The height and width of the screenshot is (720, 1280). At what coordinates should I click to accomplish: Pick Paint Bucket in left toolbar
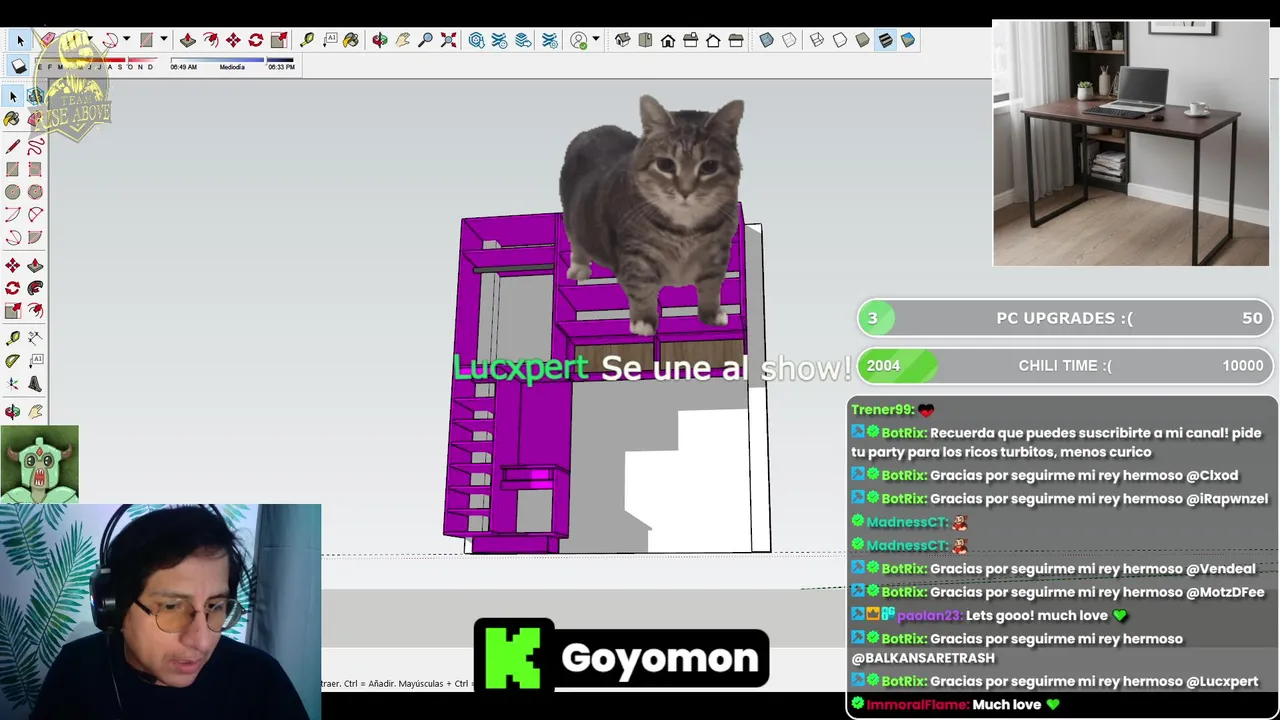pyautogui.click(x=12, y=118)
